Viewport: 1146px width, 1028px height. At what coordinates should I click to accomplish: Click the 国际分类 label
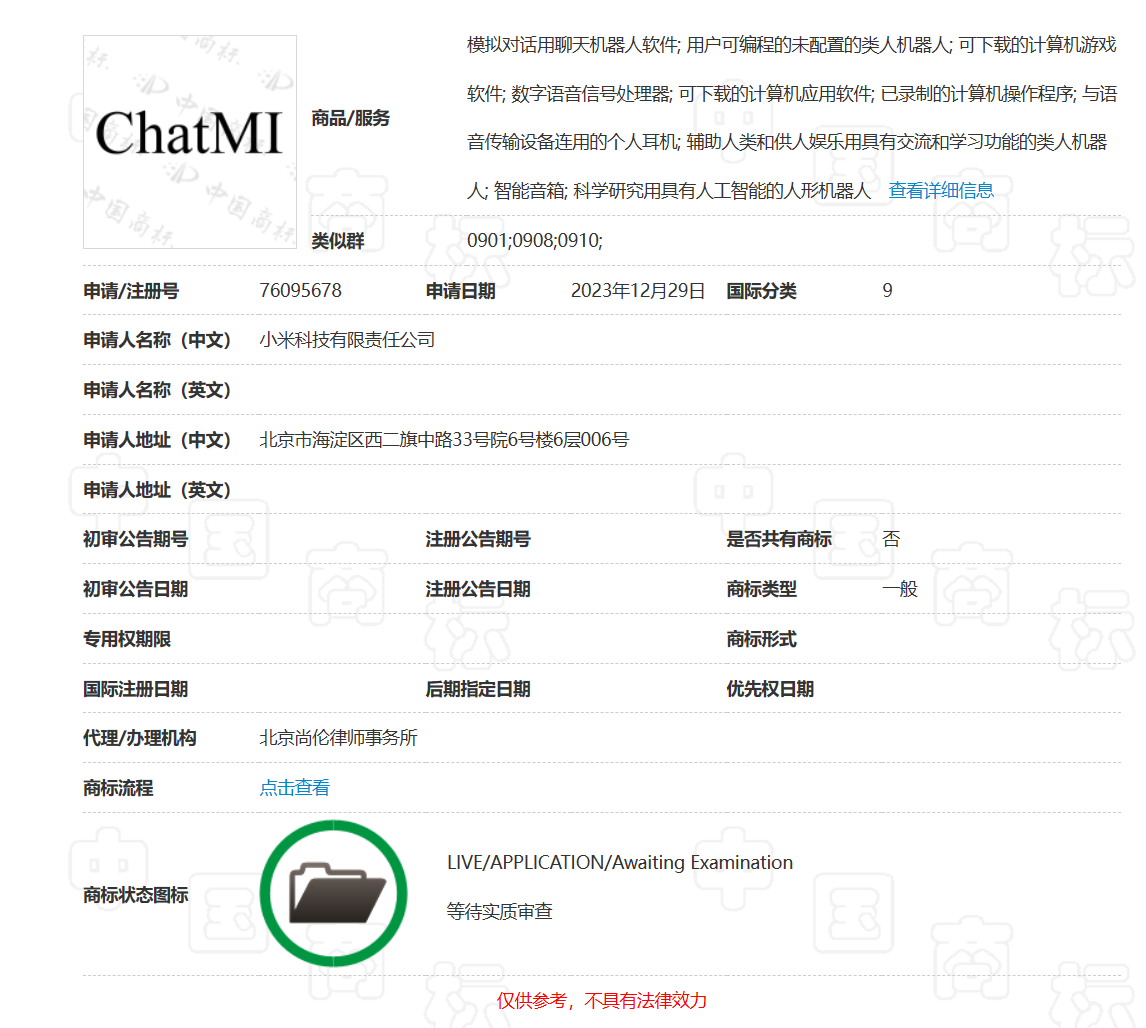point(761,292)
